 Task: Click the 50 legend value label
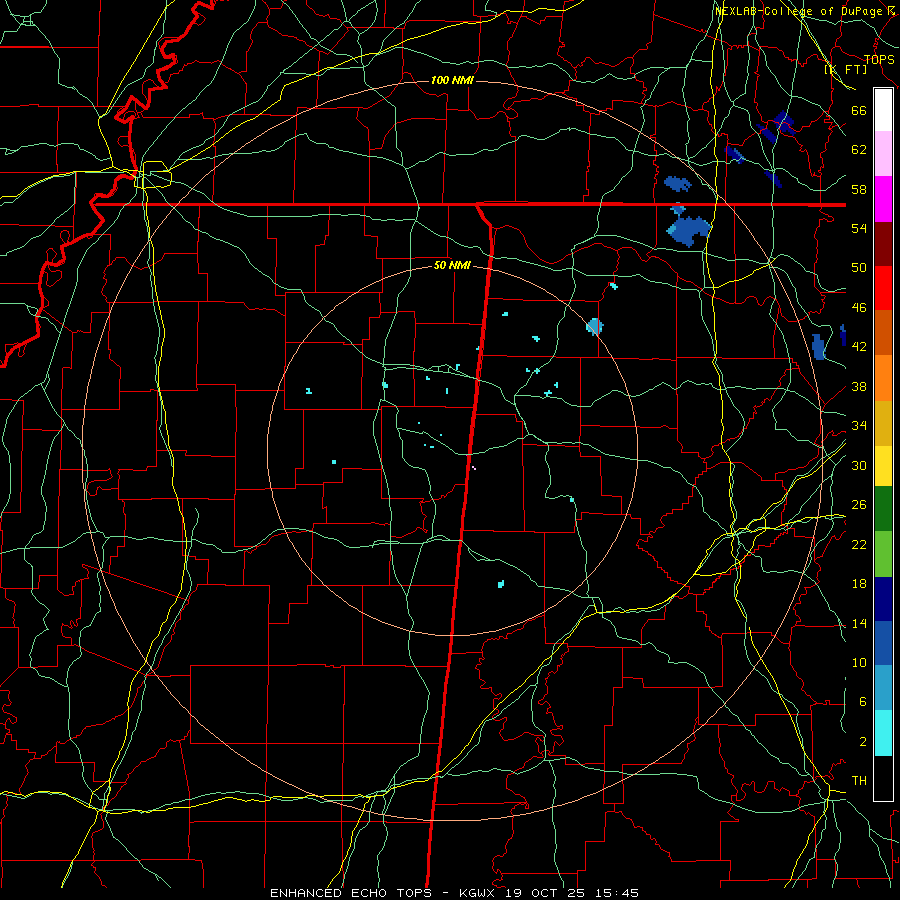[859, 268]
